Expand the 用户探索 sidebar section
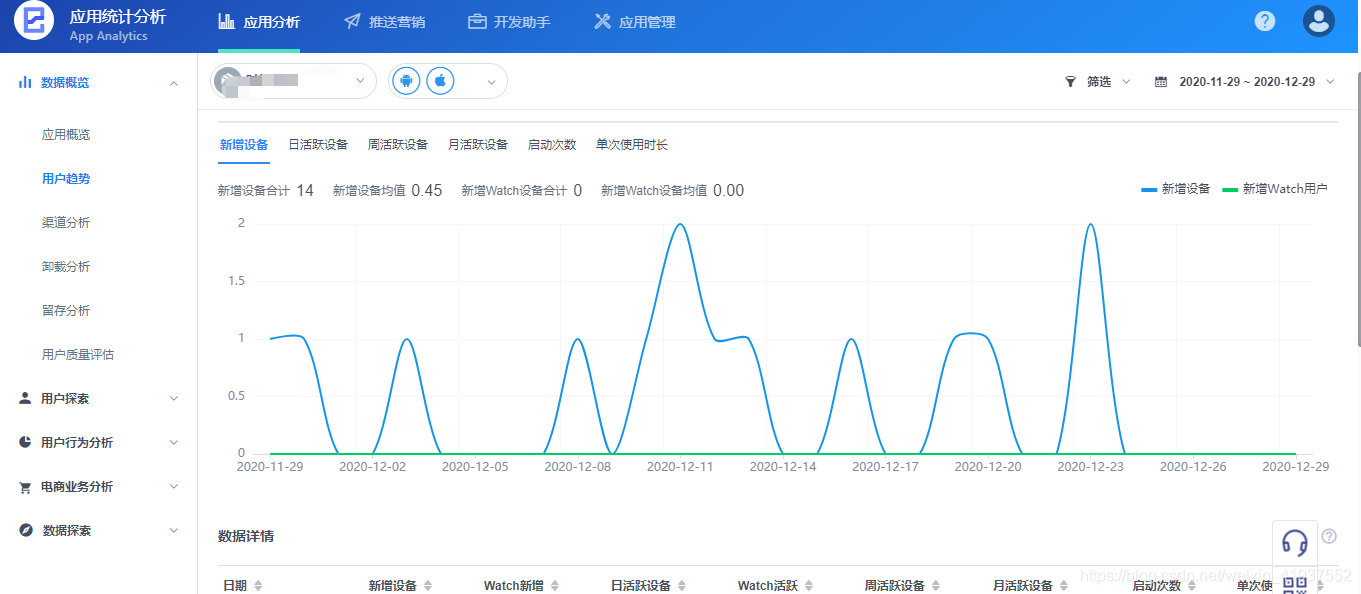The width and height of the screenshot is (1361, 594). [x=174, y=398]
